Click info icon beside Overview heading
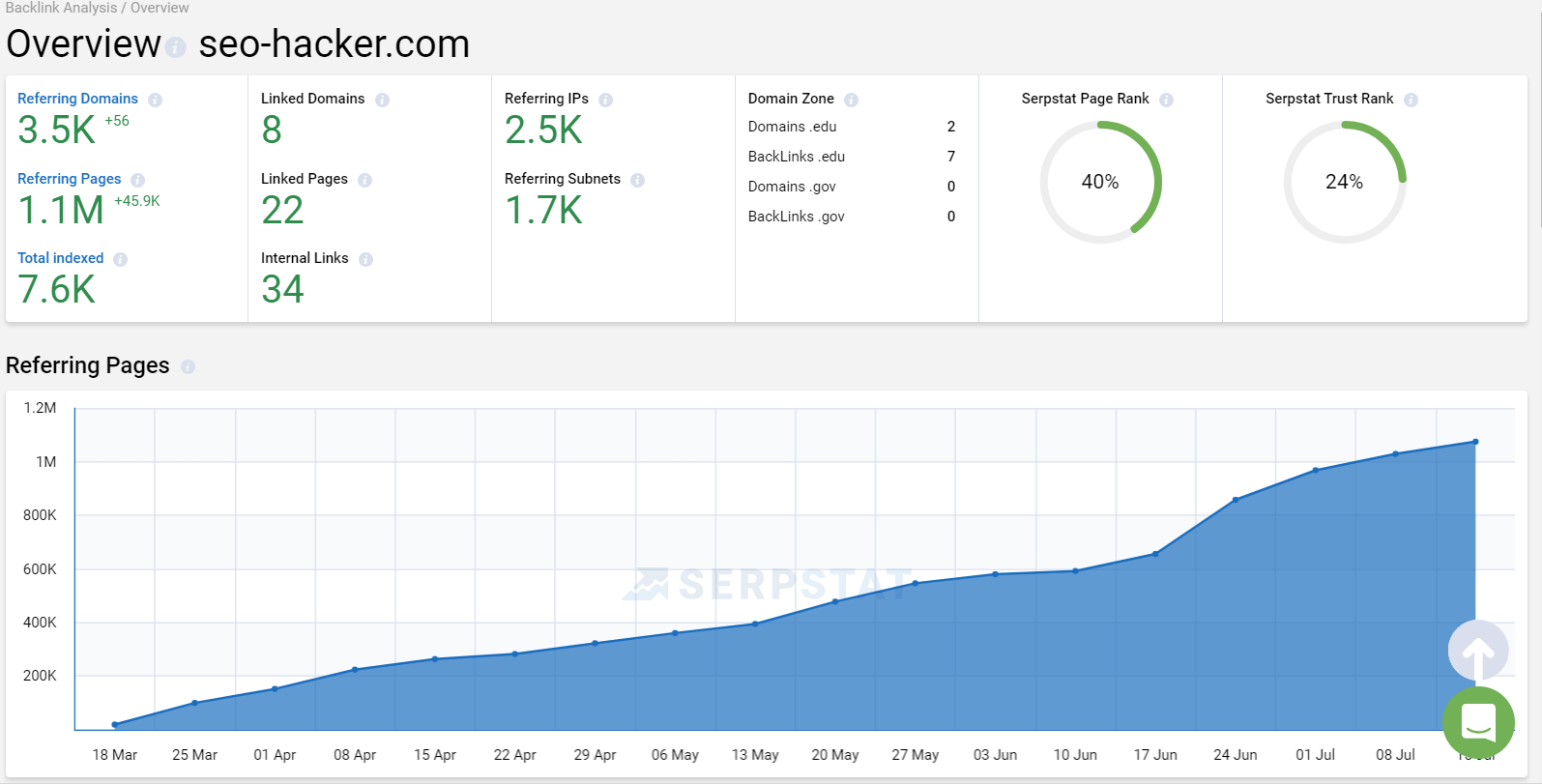 [x=175, y=46]
